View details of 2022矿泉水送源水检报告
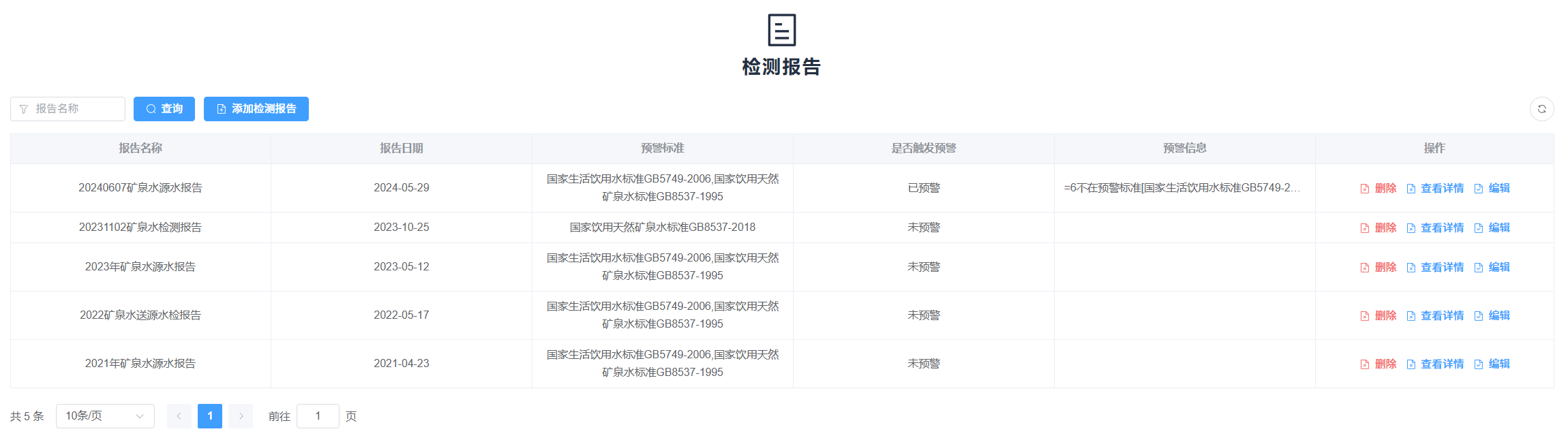 point(1435,315)
